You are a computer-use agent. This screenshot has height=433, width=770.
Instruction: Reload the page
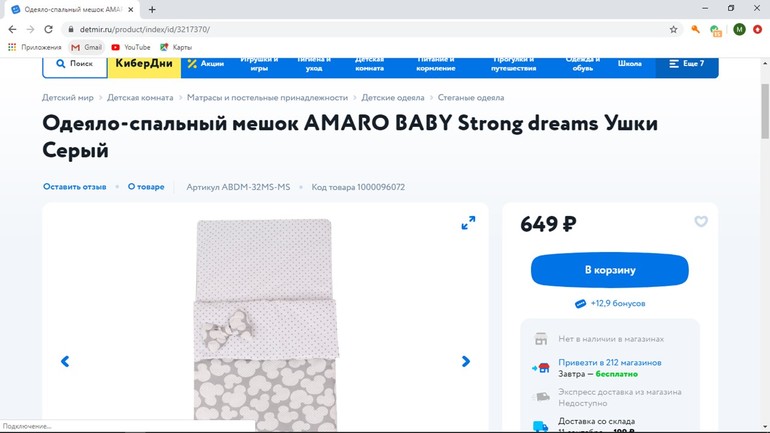(48, 29)
